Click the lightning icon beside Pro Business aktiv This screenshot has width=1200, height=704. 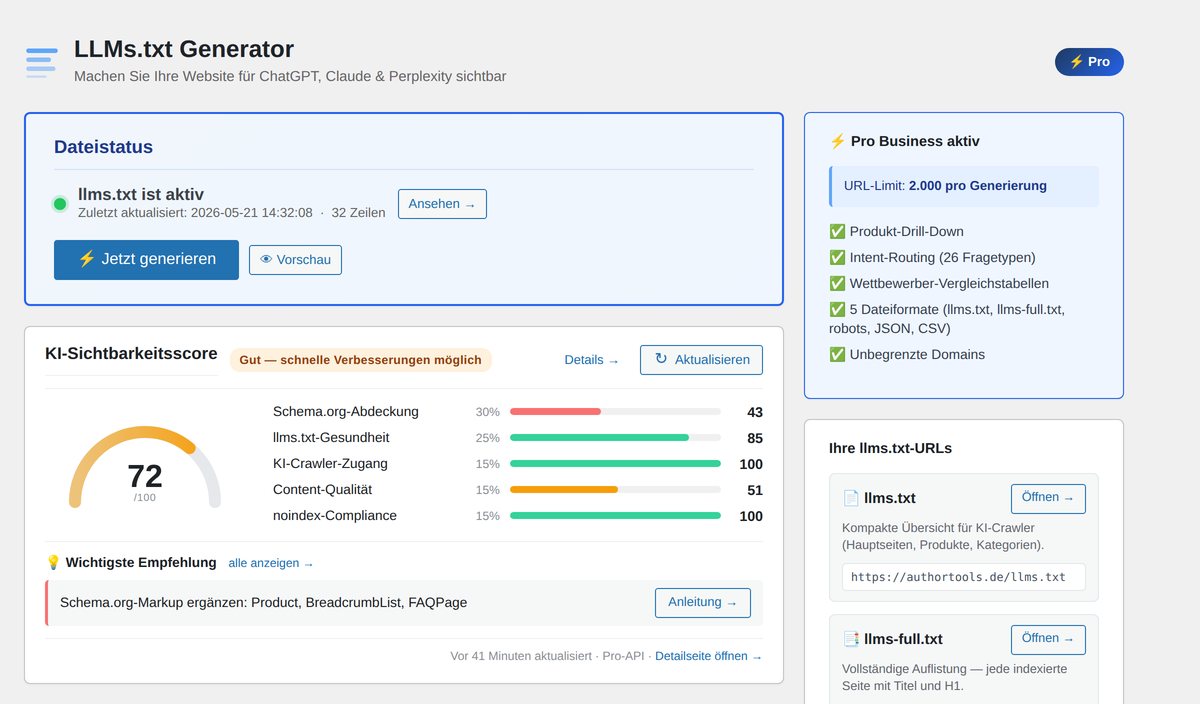(838, 142)
